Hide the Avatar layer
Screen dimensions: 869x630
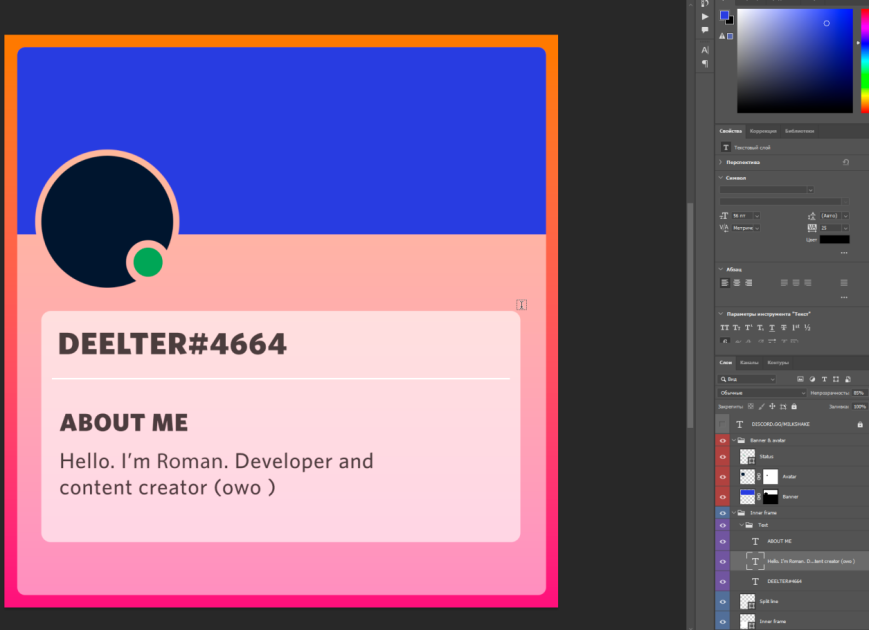coord(722,477)
